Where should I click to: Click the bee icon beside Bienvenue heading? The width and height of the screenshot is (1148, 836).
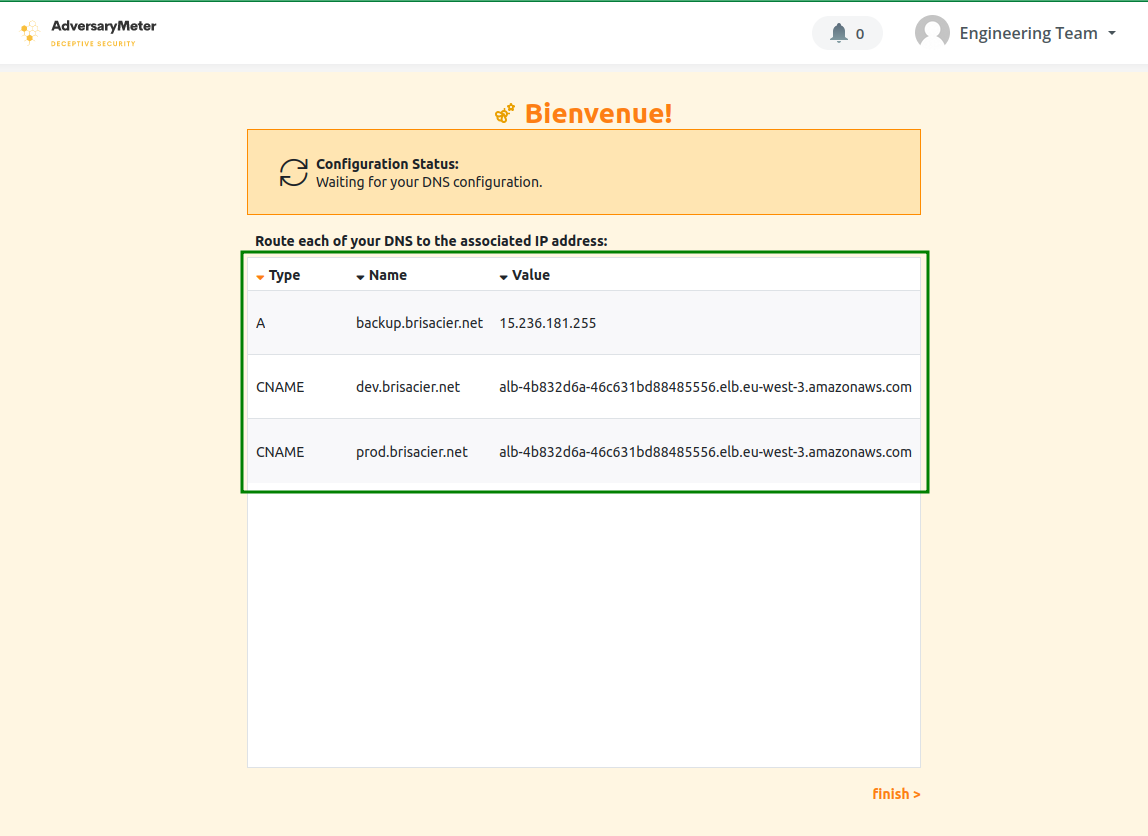point(504,113)
